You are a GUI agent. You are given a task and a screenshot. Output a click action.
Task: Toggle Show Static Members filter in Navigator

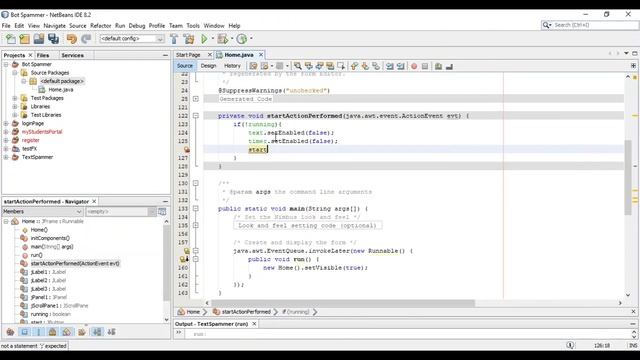point(39,332)
